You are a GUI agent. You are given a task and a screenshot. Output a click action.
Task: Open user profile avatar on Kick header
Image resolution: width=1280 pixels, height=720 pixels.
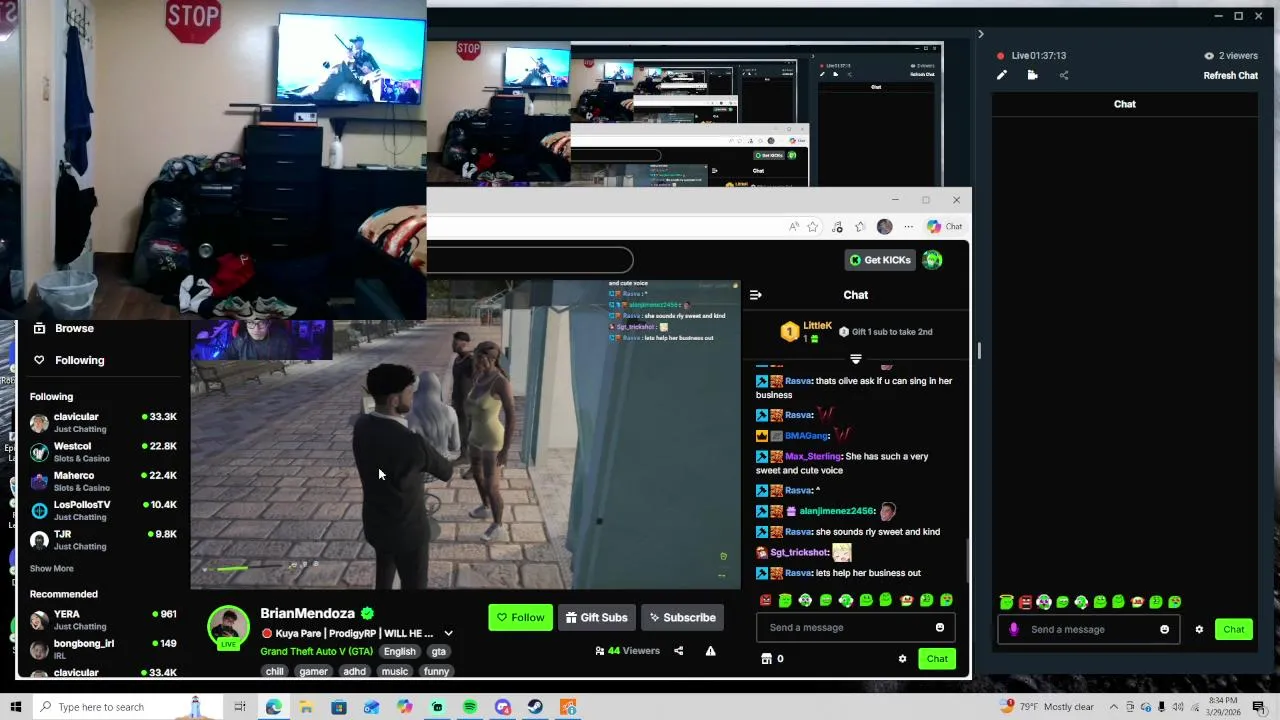[932, 260]
